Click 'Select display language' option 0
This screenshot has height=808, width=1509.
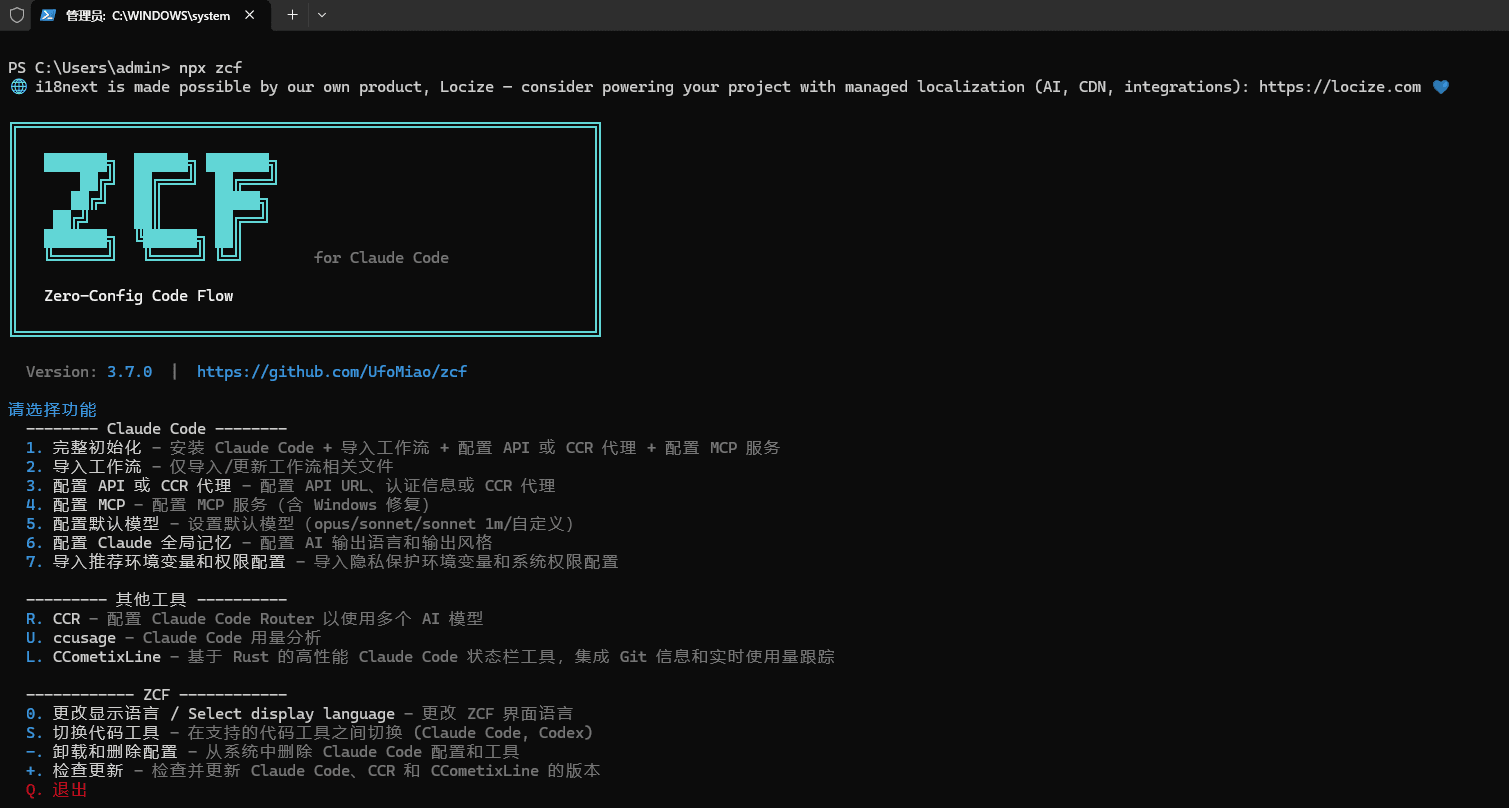click(300, 714)
